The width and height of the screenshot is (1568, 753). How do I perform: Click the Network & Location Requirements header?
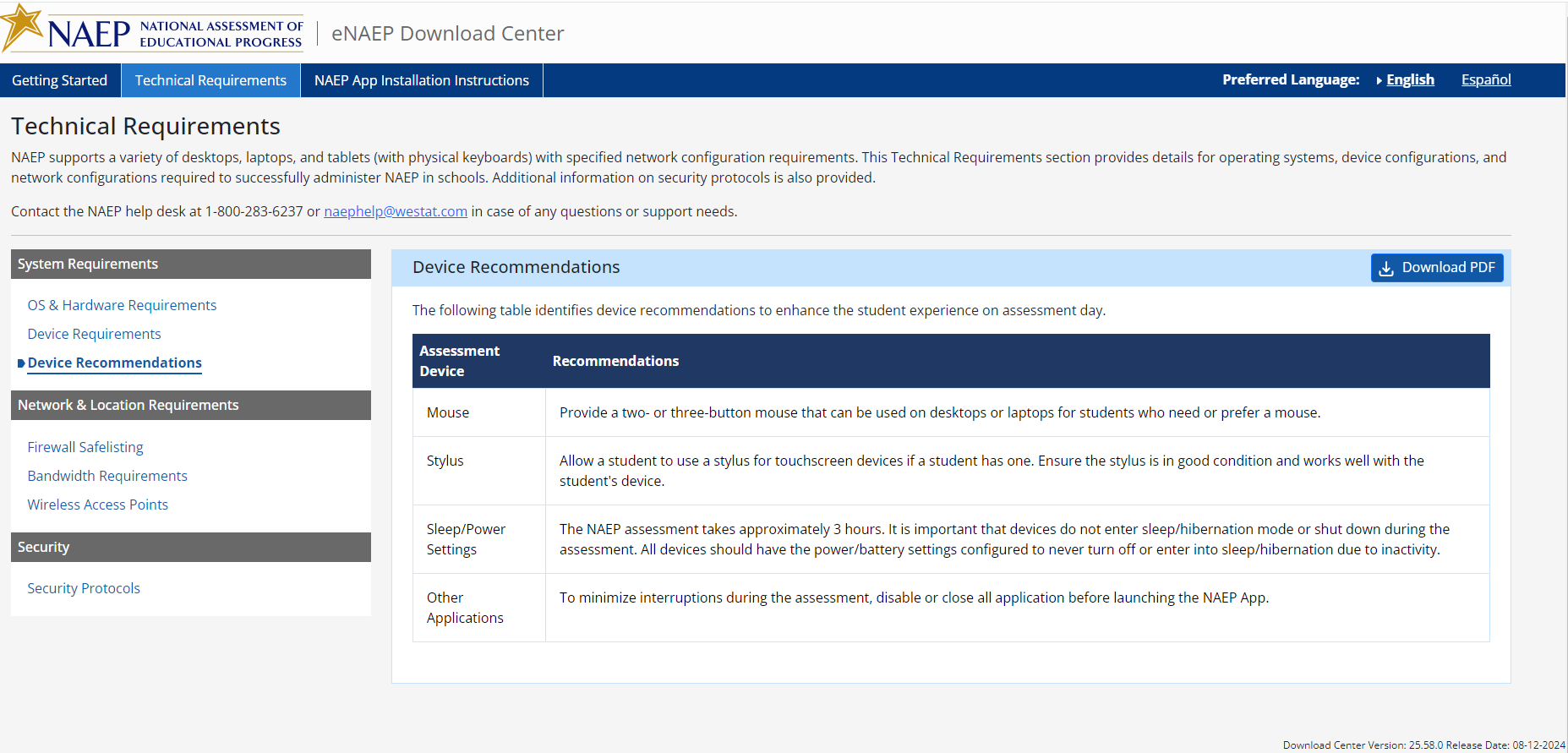pos(190,405)
